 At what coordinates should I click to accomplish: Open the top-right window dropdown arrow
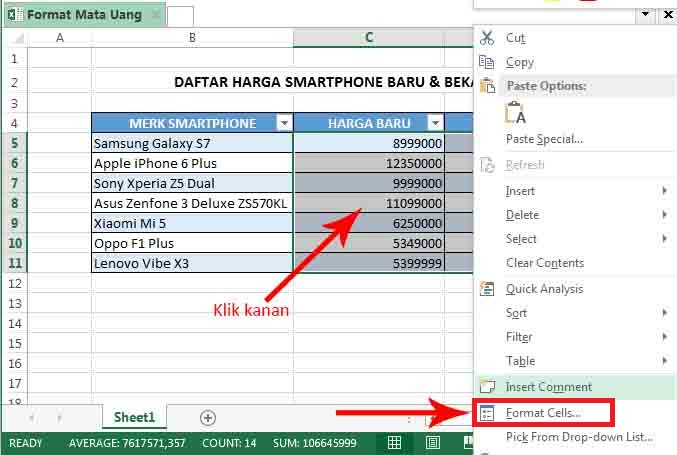click(x=645, y=14)
